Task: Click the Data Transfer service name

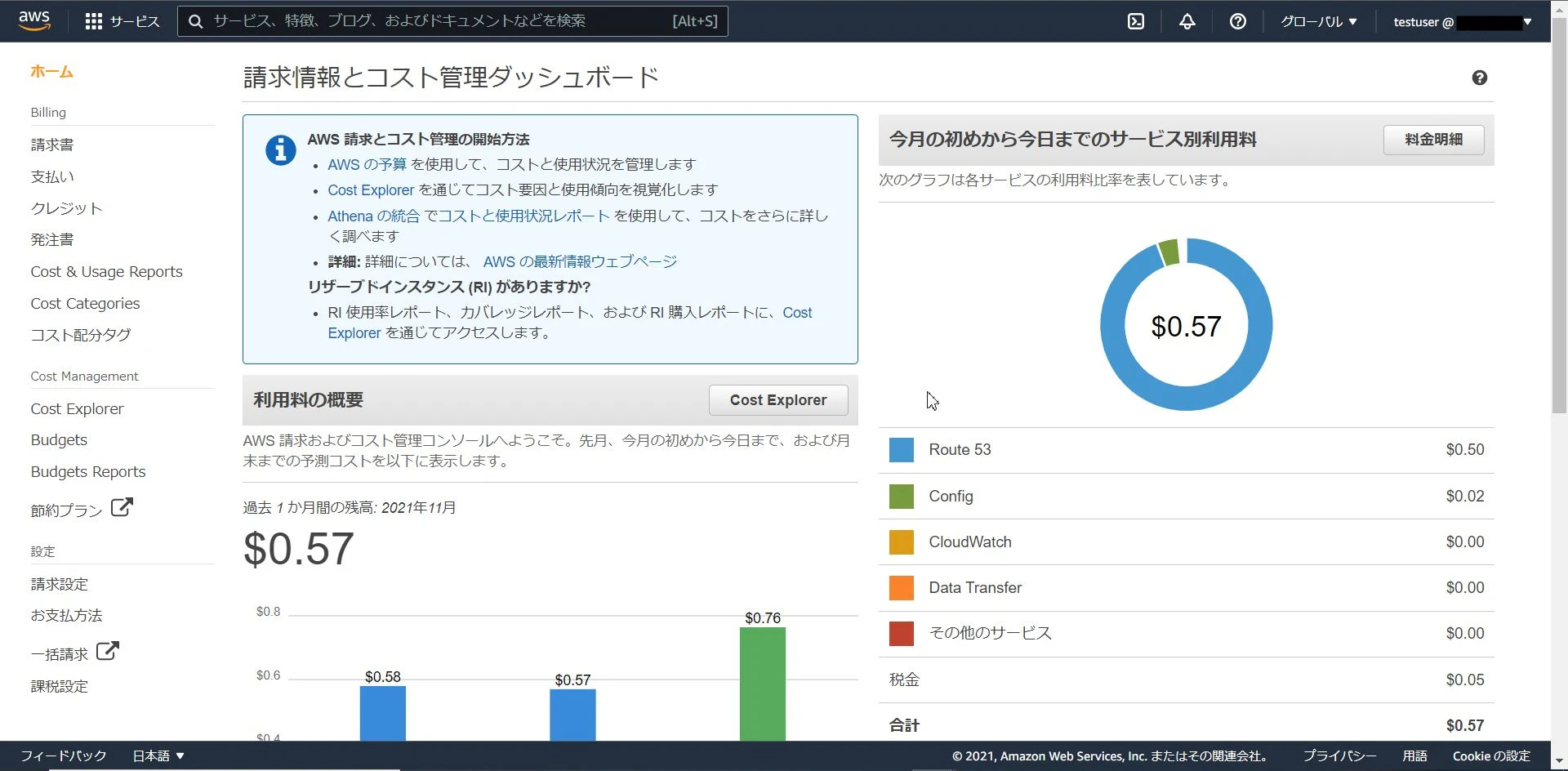Action: pos(975,587)
